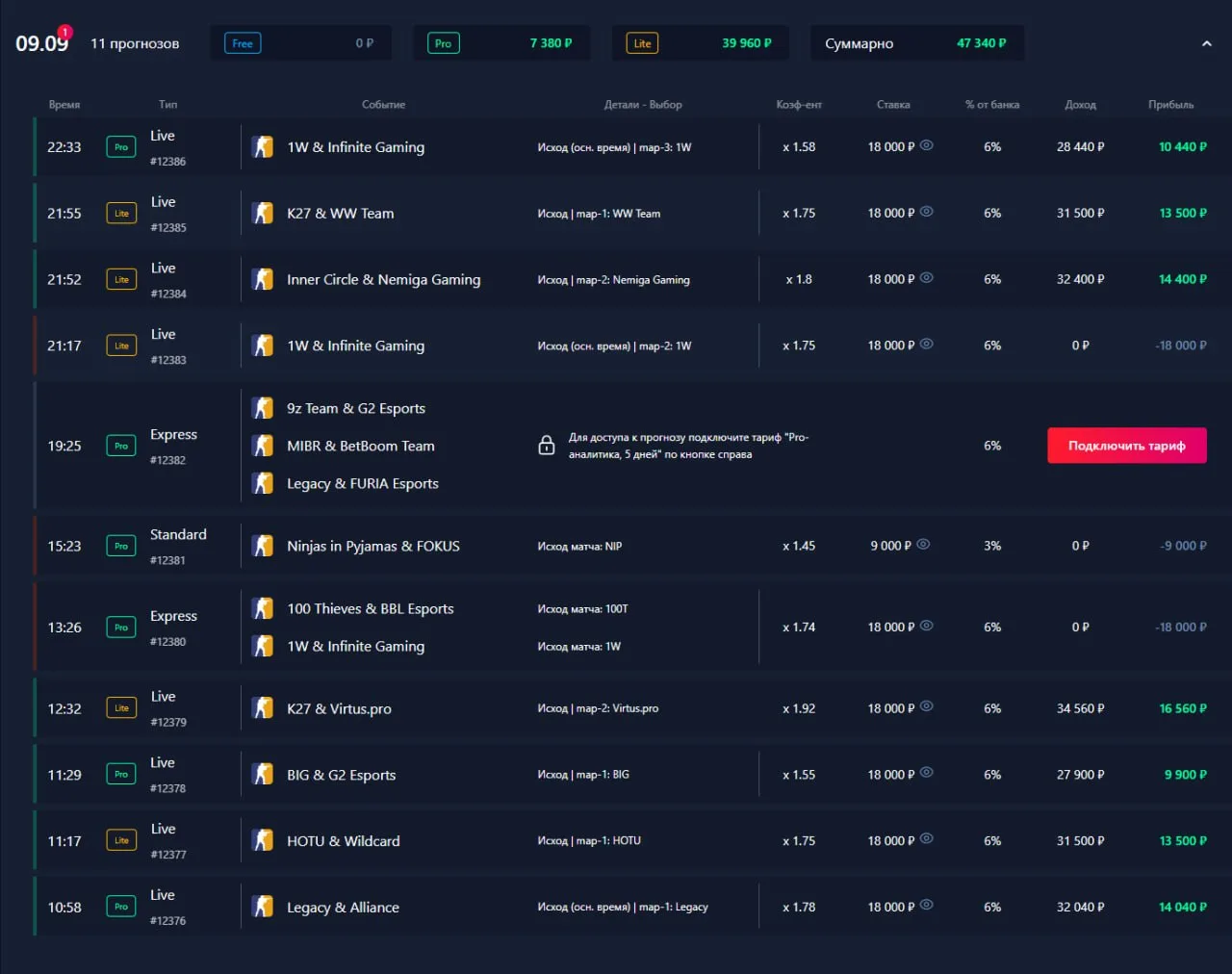Click the game icon beside Ninjas in Pyjamas & FOKUS
1232x974 pixels.
[x=263, y=546]
